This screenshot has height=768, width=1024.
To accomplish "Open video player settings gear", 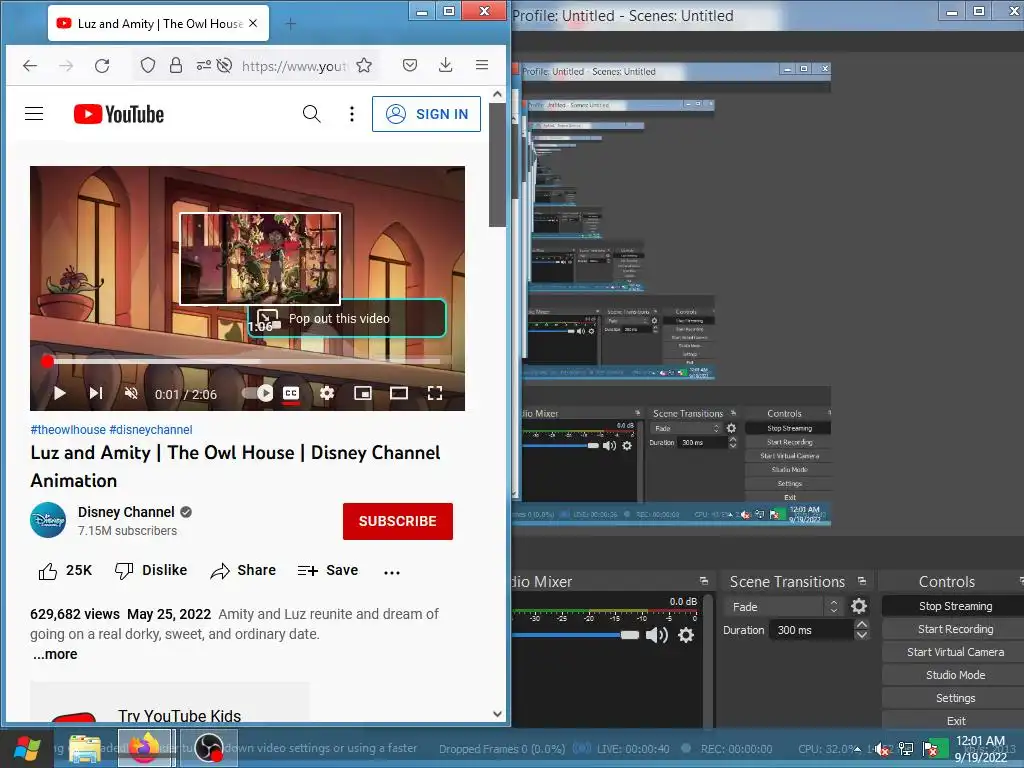I will 327,393.
